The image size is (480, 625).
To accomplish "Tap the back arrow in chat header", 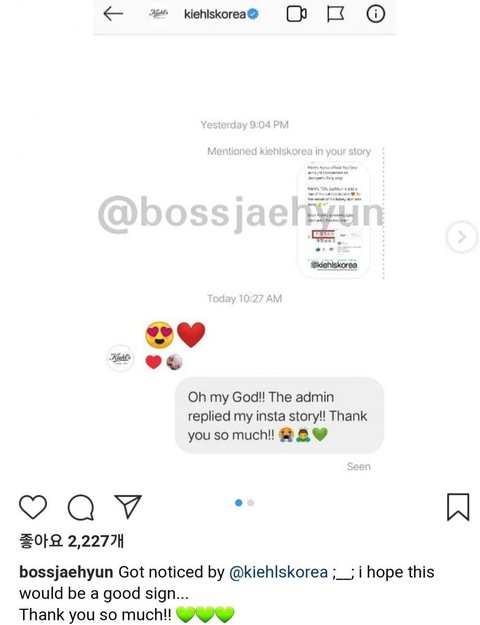I will 113,14.
